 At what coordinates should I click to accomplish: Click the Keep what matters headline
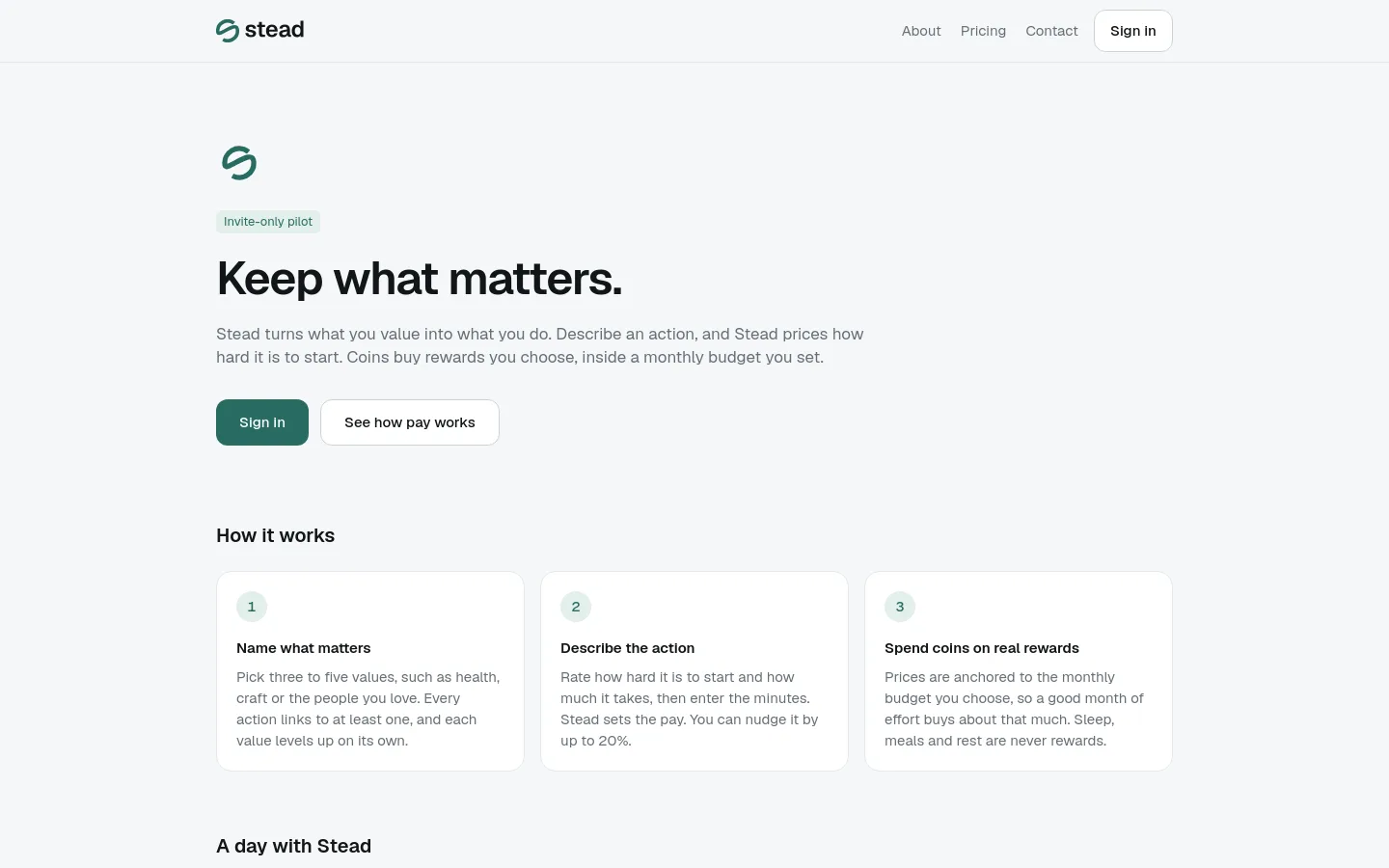tap(420, 279)
